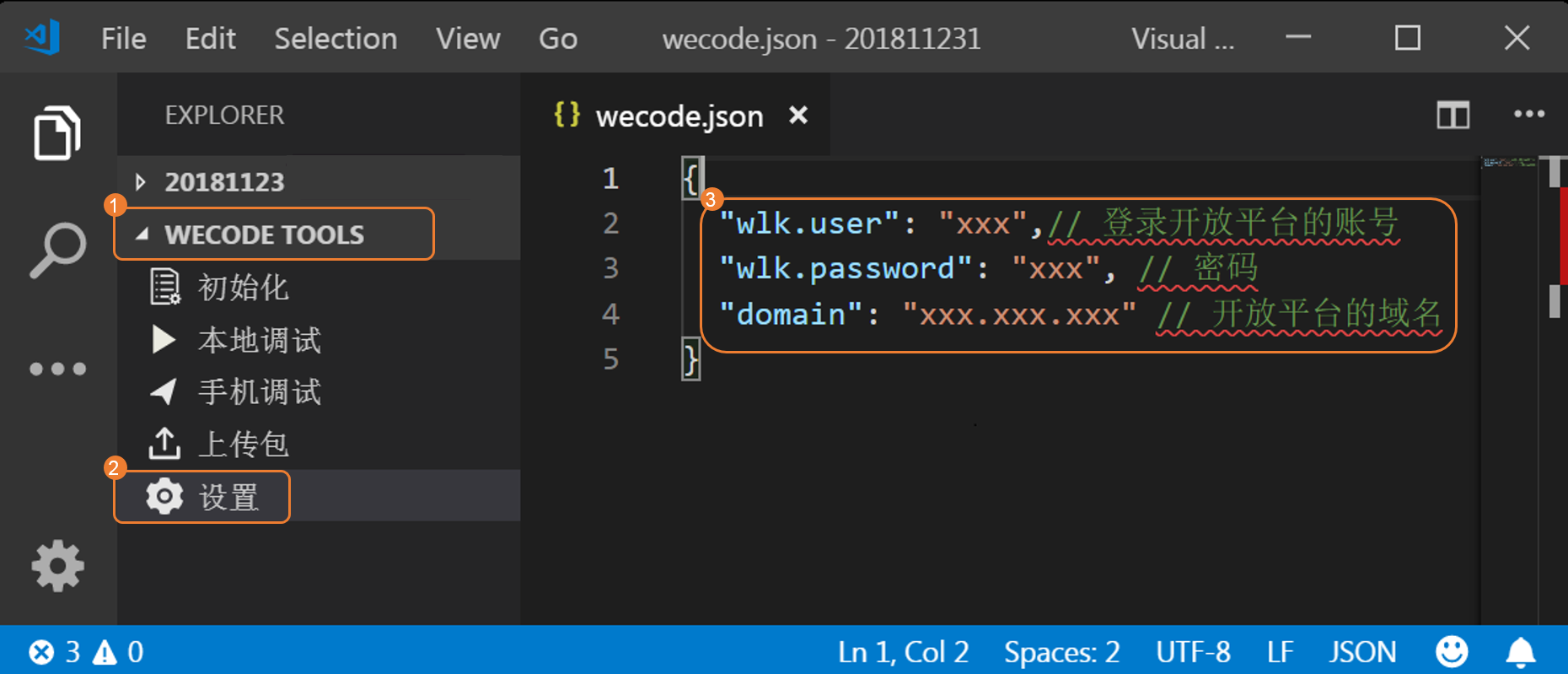The height and width of the screenshot is (674, 1568).
Task: Click the "wlk.password" key text
Action: 846,268
